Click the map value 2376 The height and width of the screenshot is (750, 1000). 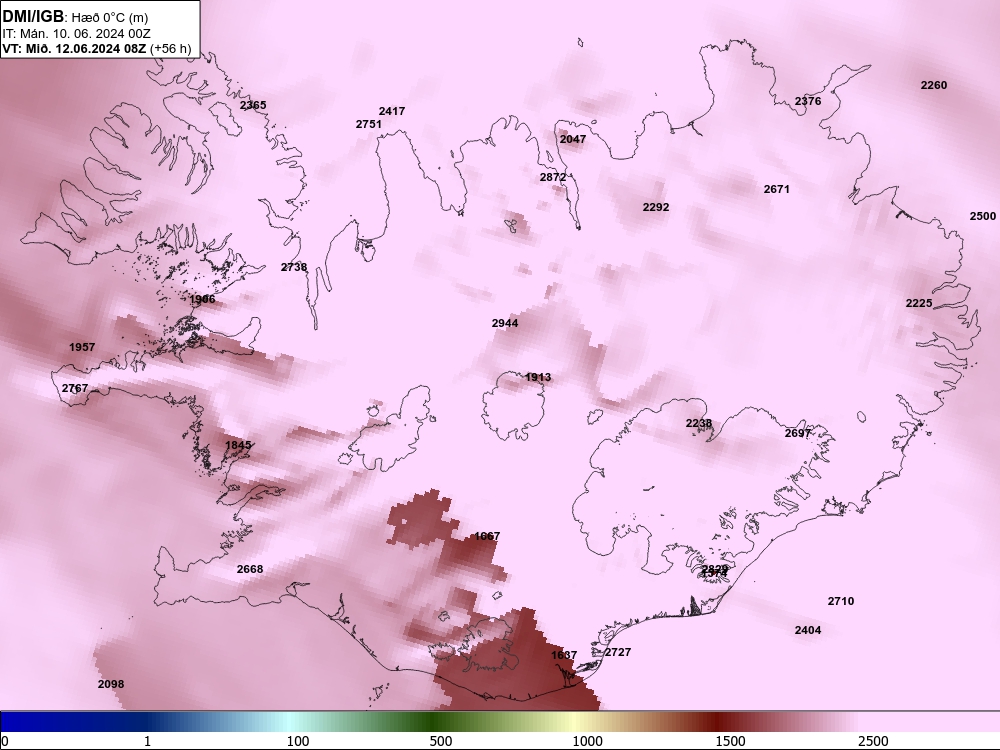point(808,101)
